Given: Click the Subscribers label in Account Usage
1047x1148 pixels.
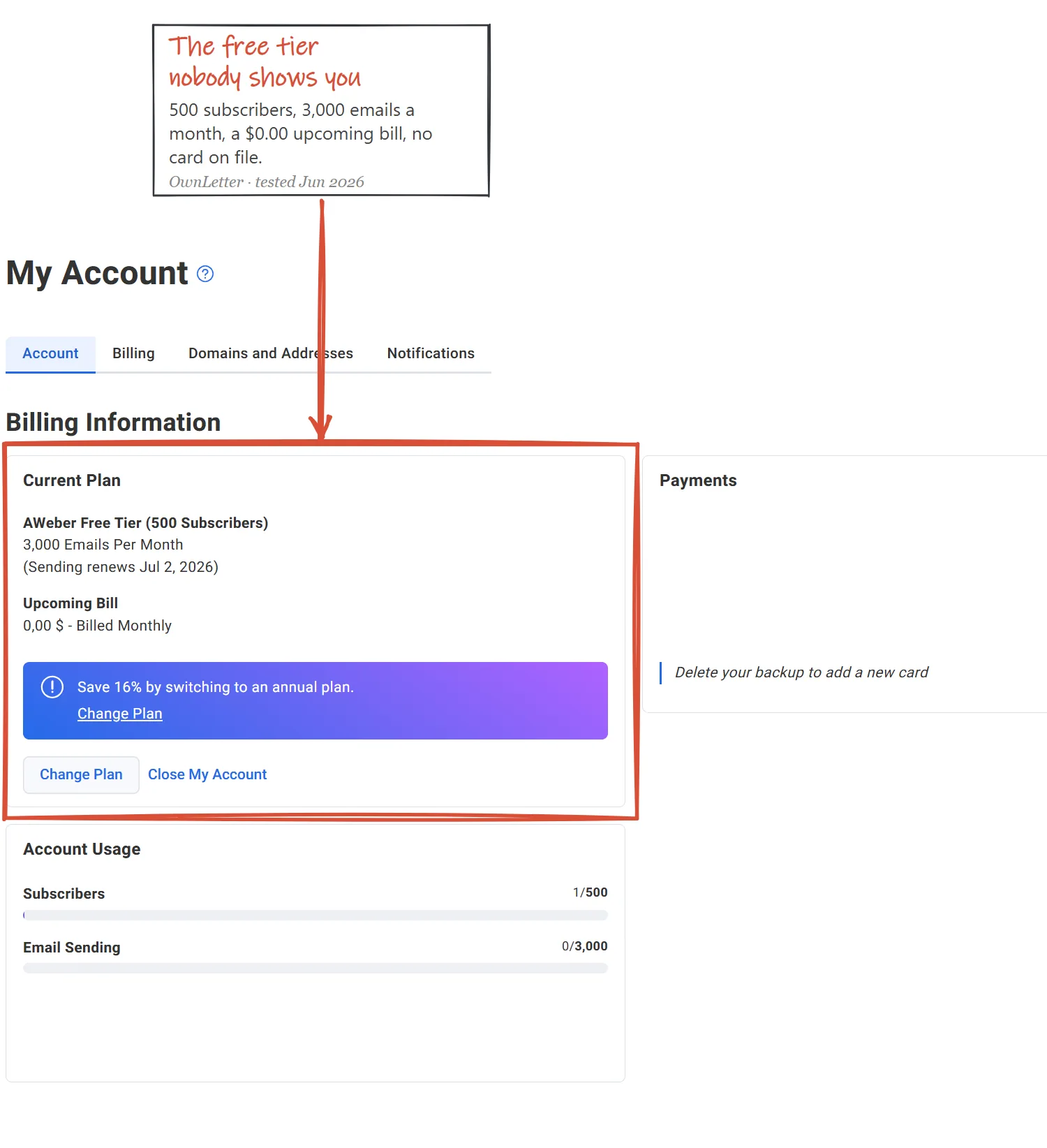Looking at the screenshot, I should 64,894.
